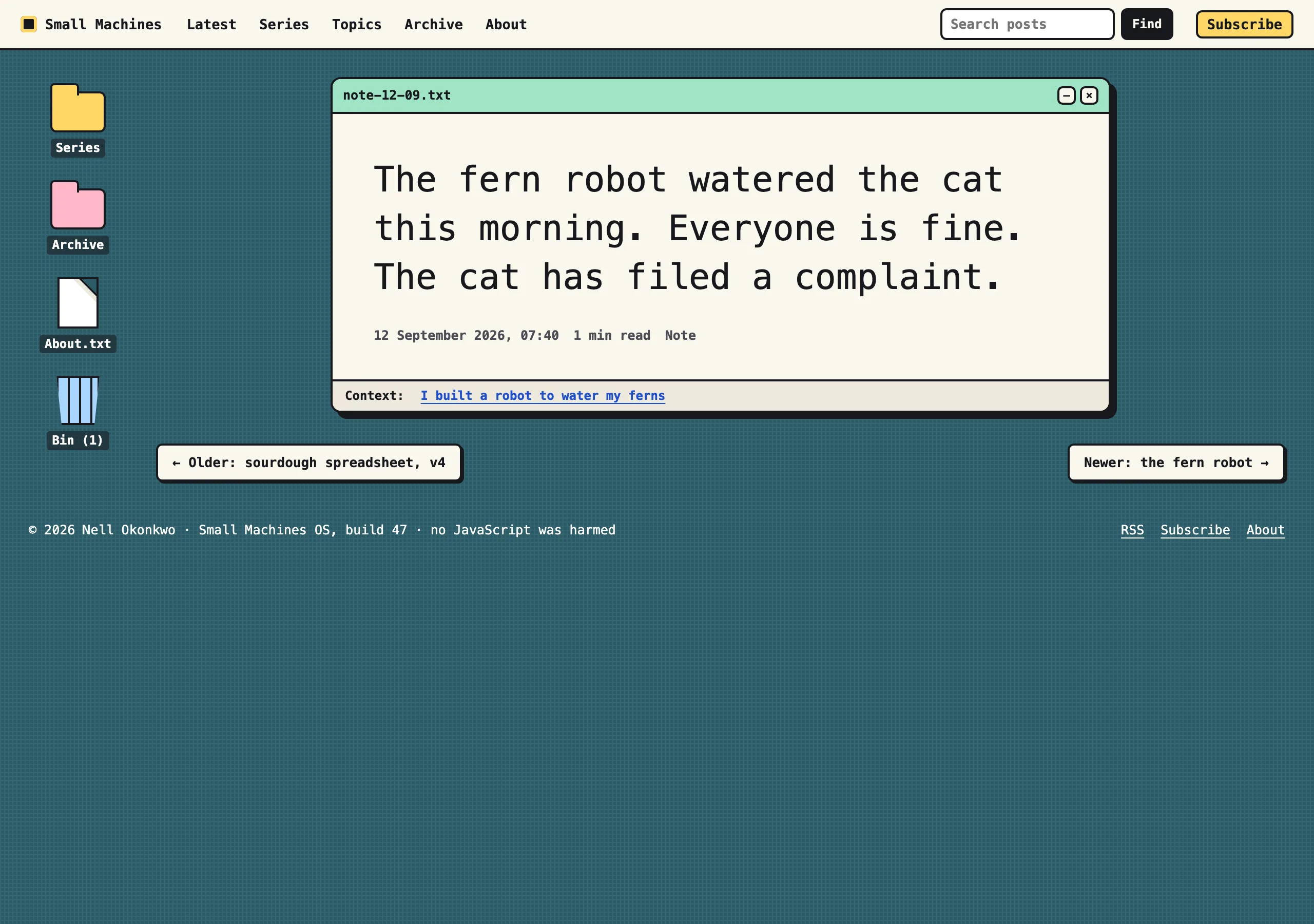Screen dimensions: 1314x924
Task: Minimize the note-12-09.txt window
Action: (1066, 95)
